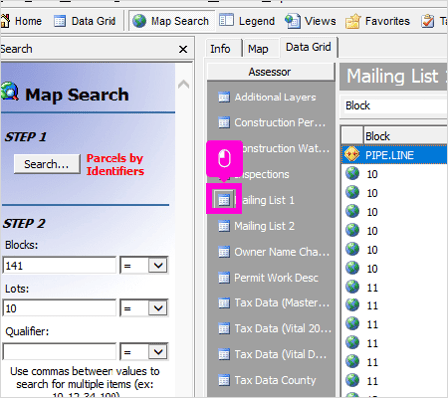Open the Legend toolbar item
The image size is (448, 398).
(x=247, y=21)
